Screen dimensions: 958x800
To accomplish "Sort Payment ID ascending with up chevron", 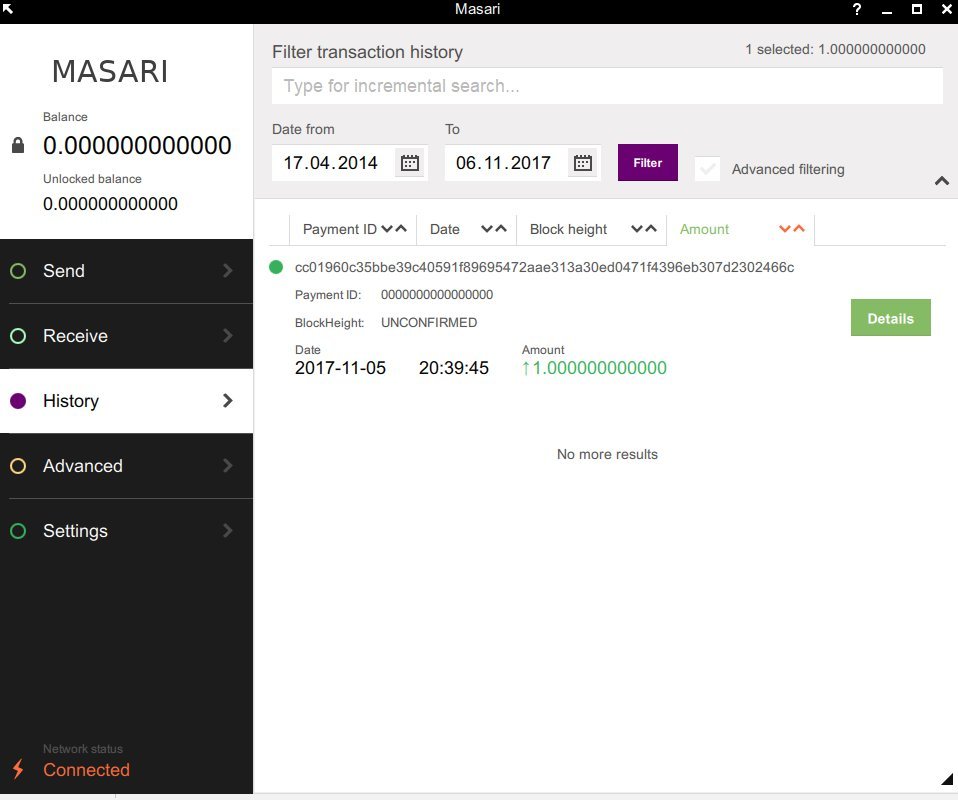I will click(401, 229).
